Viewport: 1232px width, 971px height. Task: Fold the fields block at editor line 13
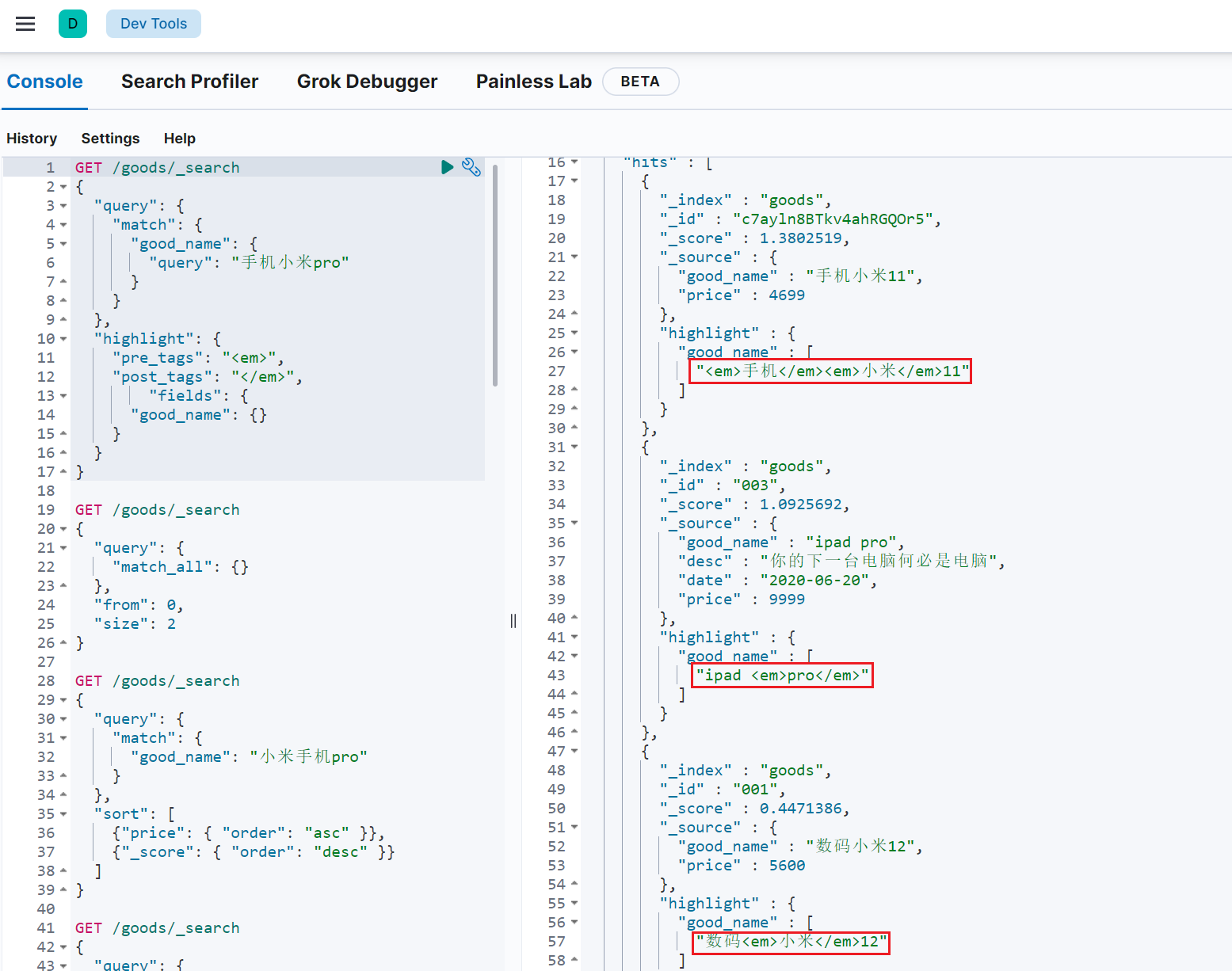[x=63, y=396]
